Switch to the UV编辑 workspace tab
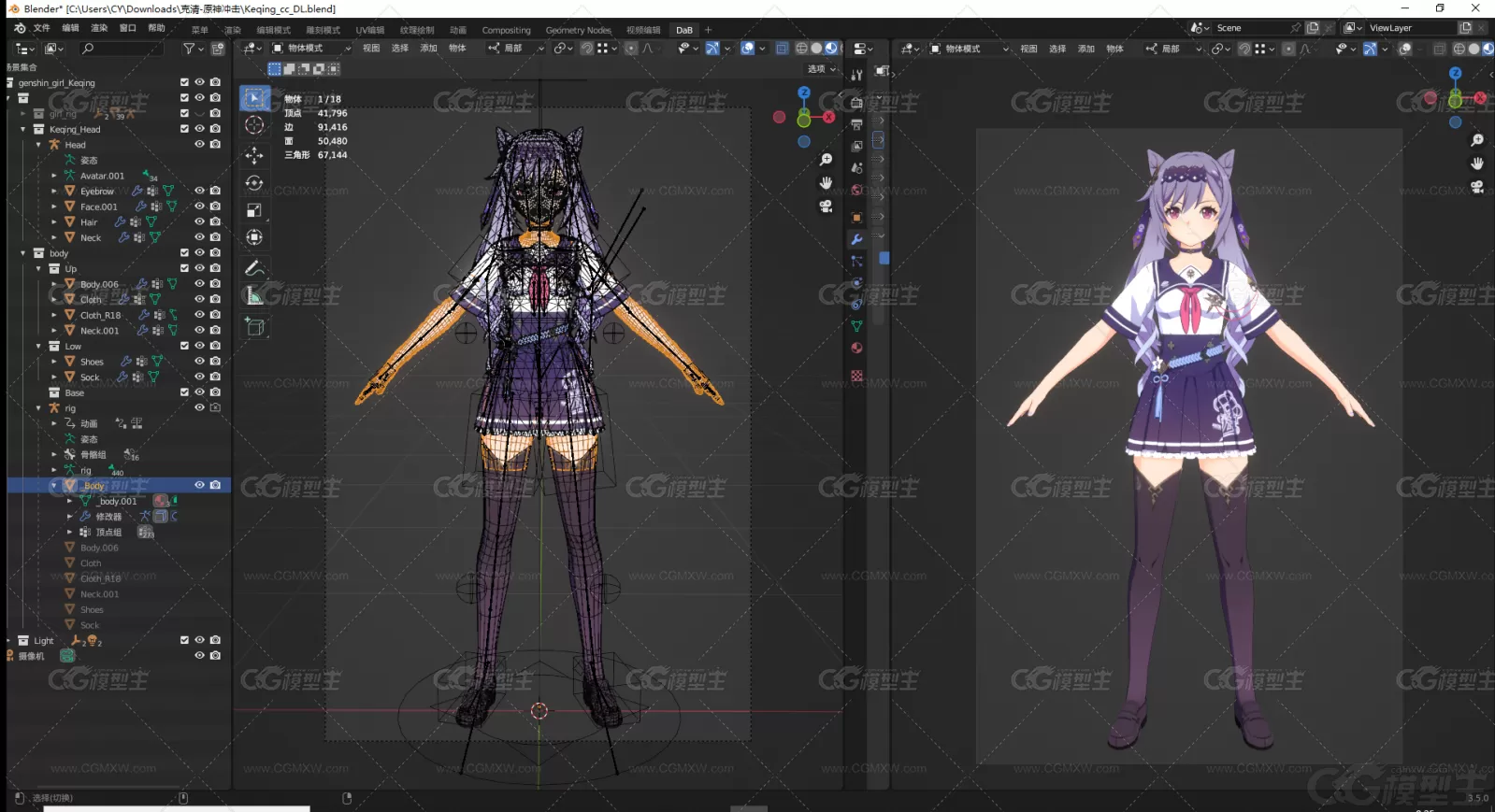 click(370, 30)
